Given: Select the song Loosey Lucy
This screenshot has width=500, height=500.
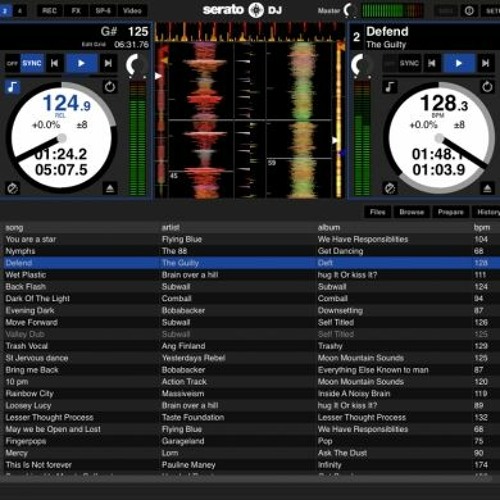Looking at the screenshot, I should pos(28,406).
